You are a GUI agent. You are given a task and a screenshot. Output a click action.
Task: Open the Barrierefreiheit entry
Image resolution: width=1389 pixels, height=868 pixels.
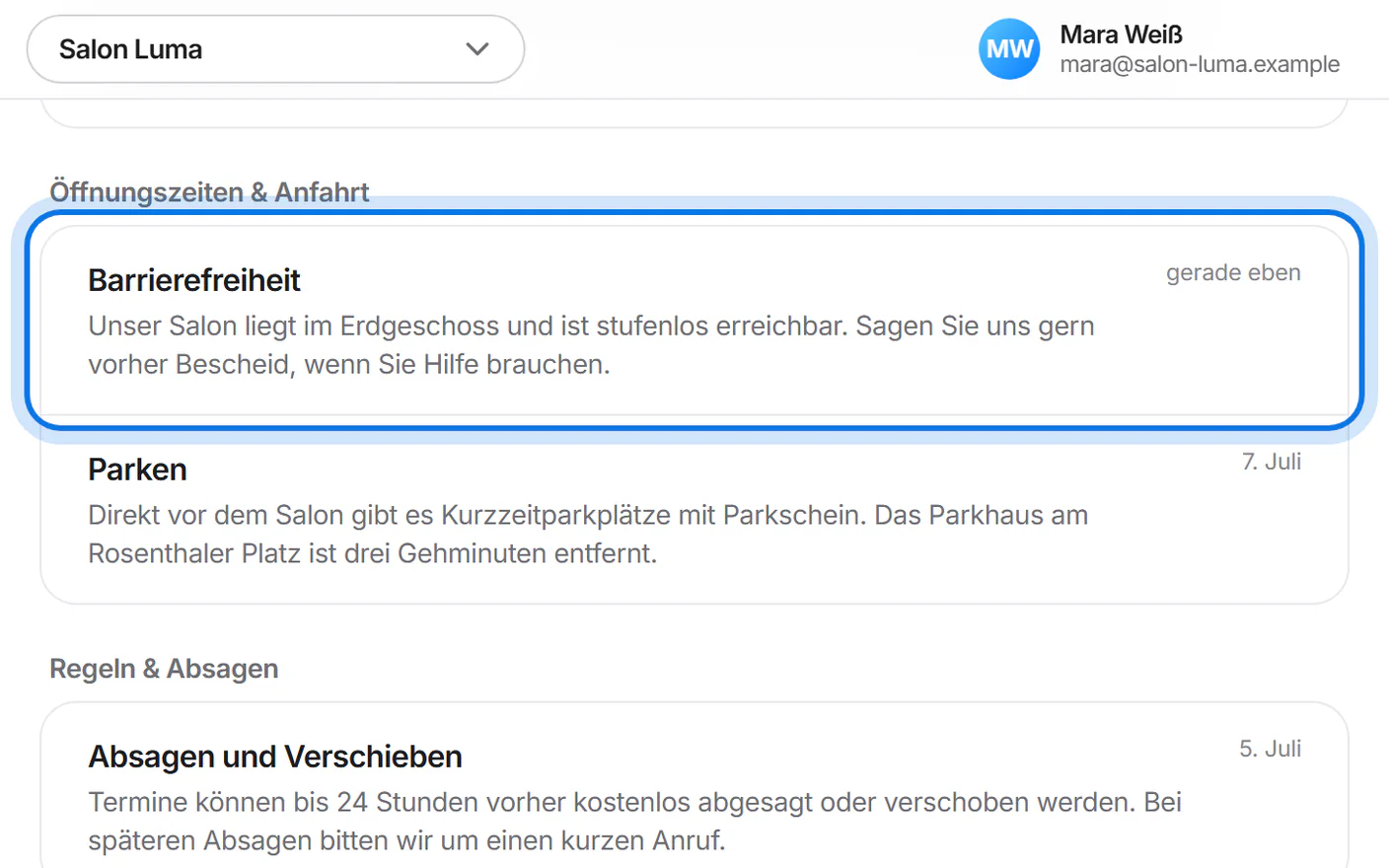point(694,321)
